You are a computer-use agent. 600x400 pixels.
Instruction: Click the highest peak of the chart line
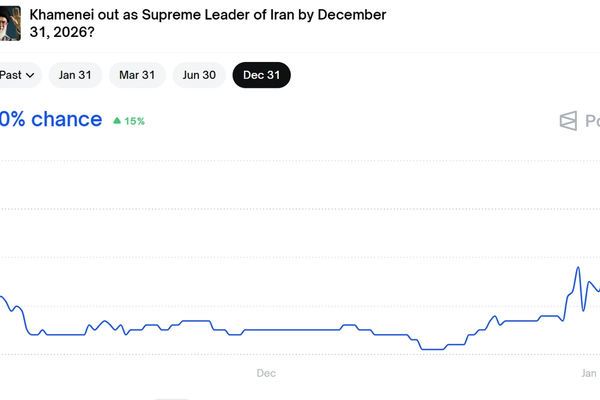[x=578, y=268]
